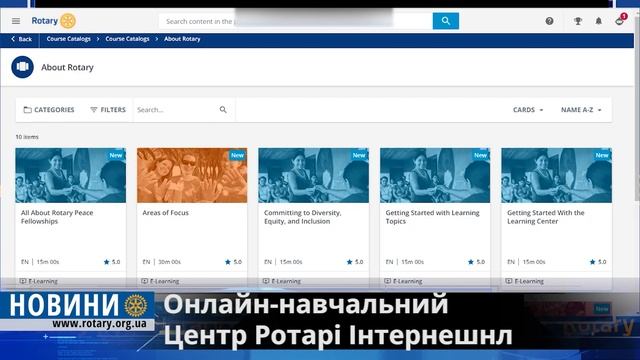This screenshot has height=360, width=640.
Task: Click the New badge on Areas of Focus
Action: (x=237, y=155)
